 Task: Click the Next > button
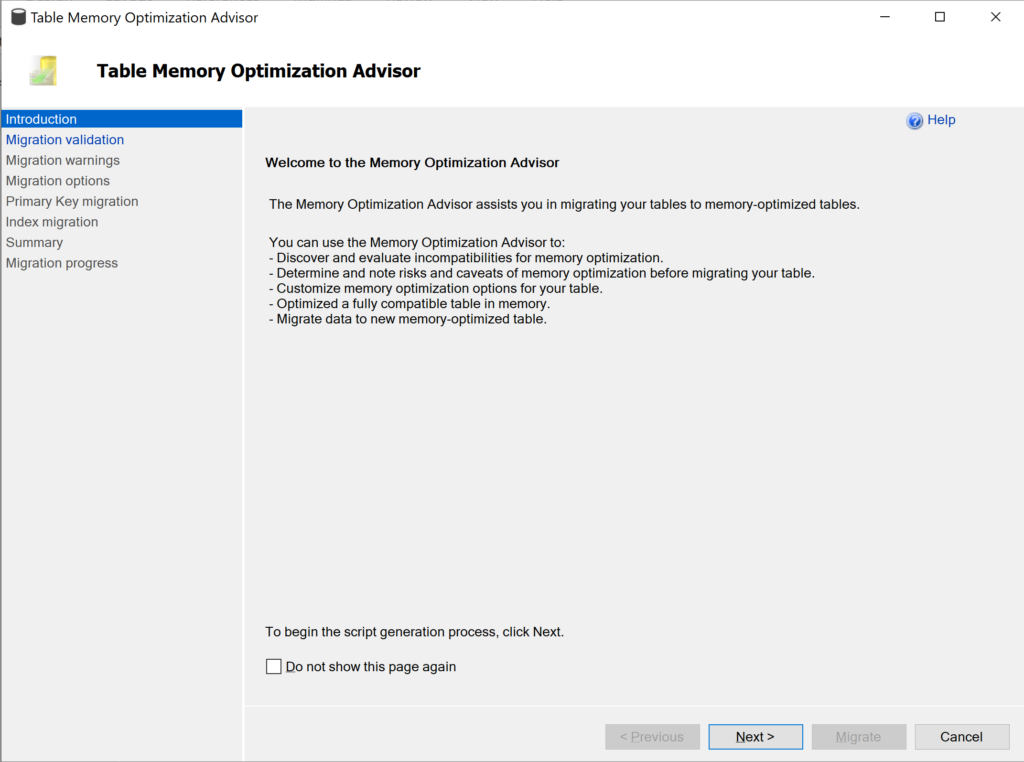(756, 737)
